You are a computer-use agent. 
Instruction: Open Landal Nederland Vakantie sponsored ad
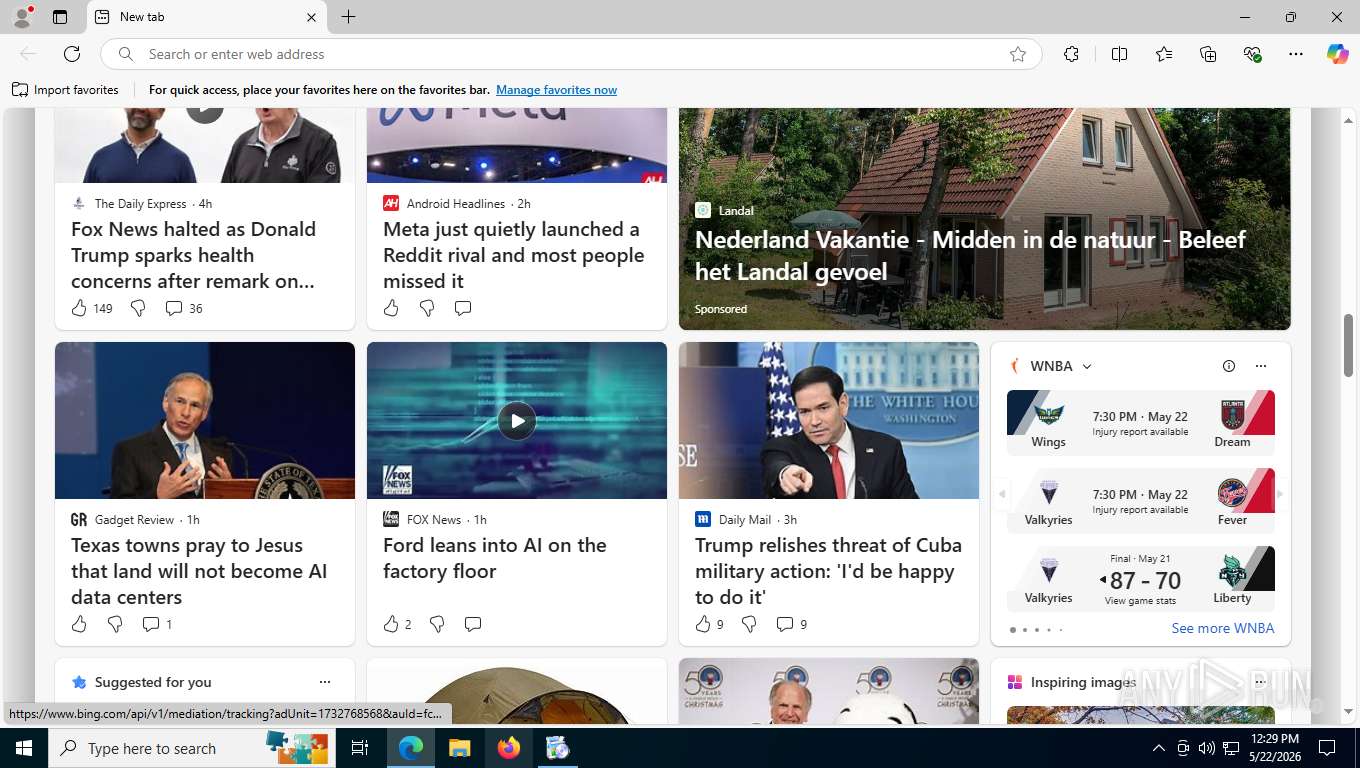[985, 219]
